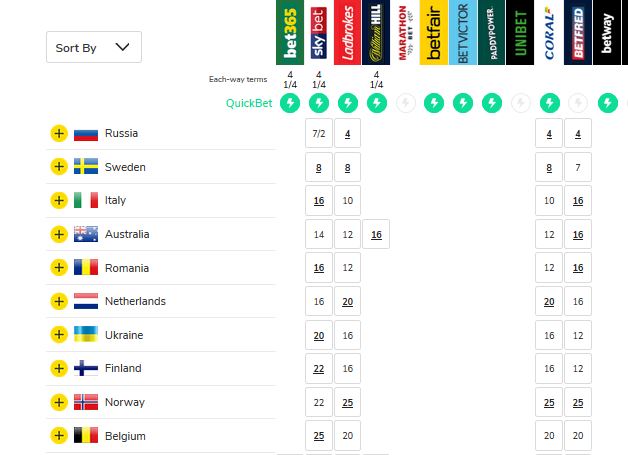Select the Ladbrokes logo in header
628x455 pixels.
tap(347, 33)
